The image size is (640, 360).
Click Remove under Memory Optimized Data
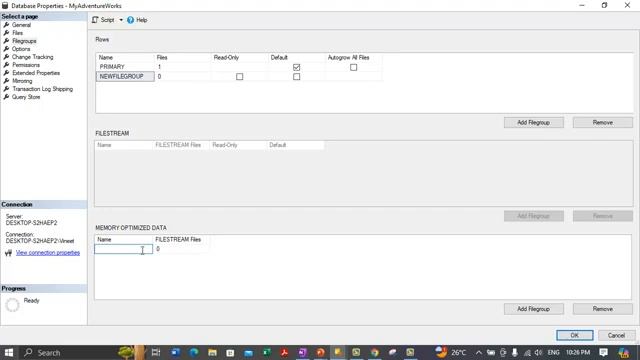point(602,309)
